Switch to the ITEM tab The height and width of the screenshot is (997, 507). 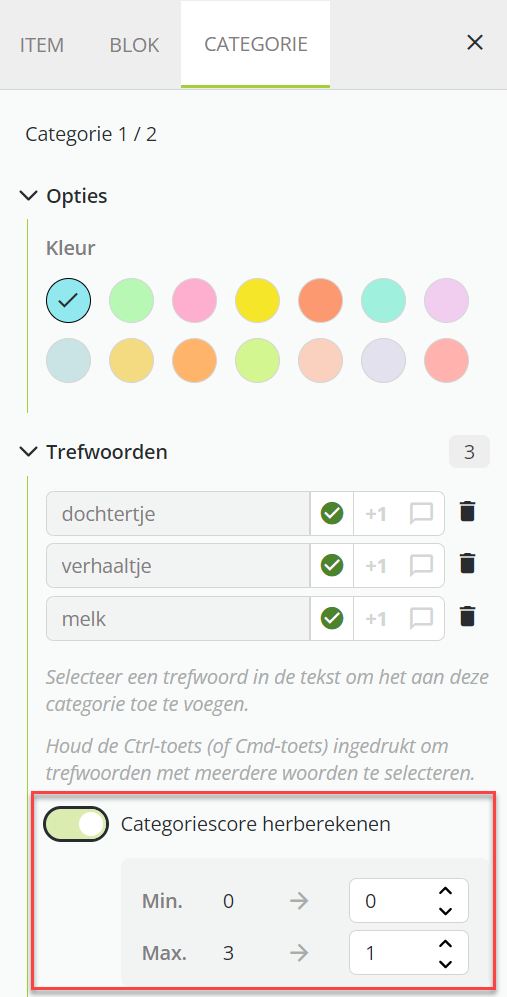pos(42,45)
